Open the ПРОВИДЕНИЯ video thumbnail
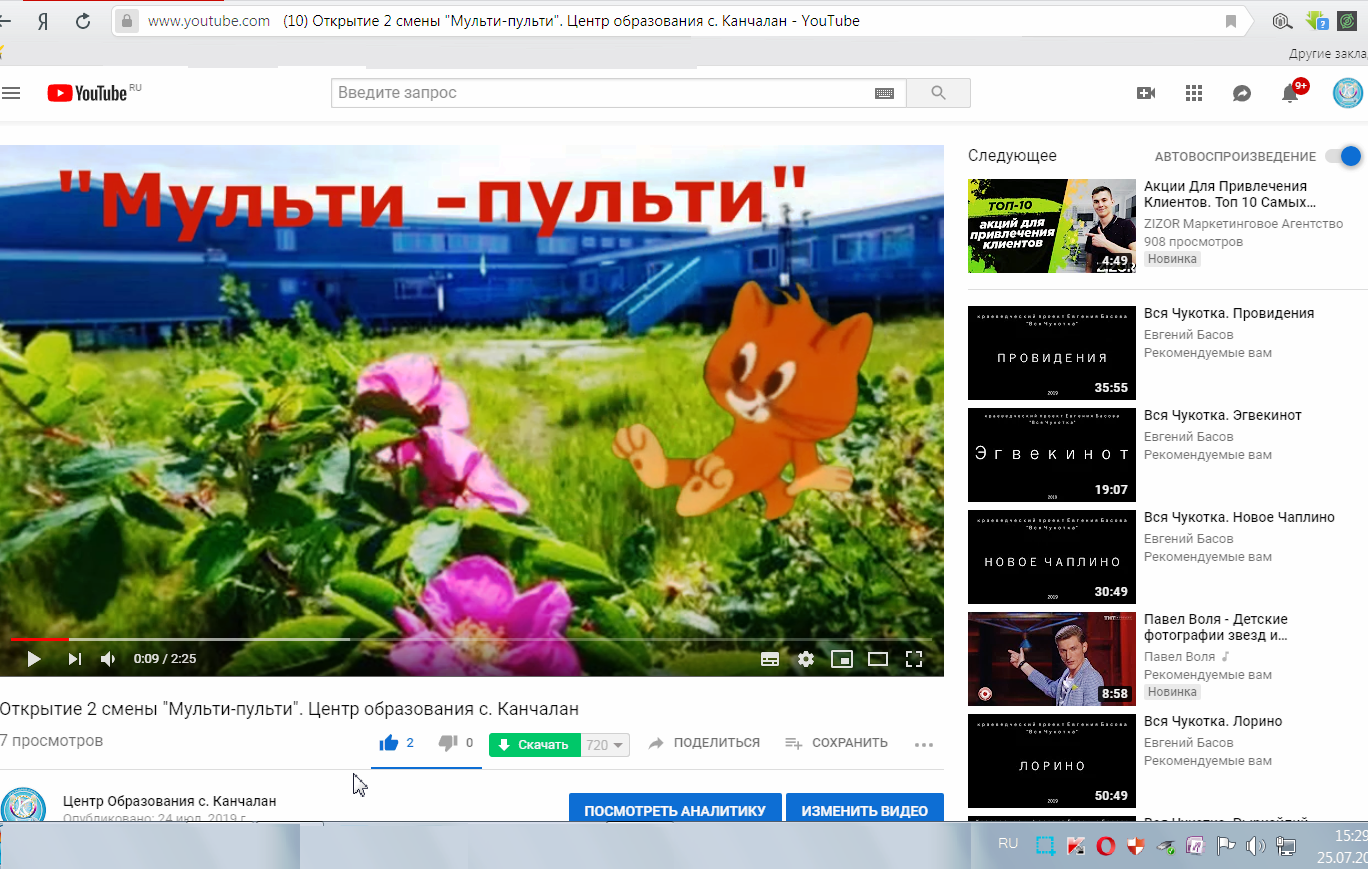 click(x=1052, y=353)
